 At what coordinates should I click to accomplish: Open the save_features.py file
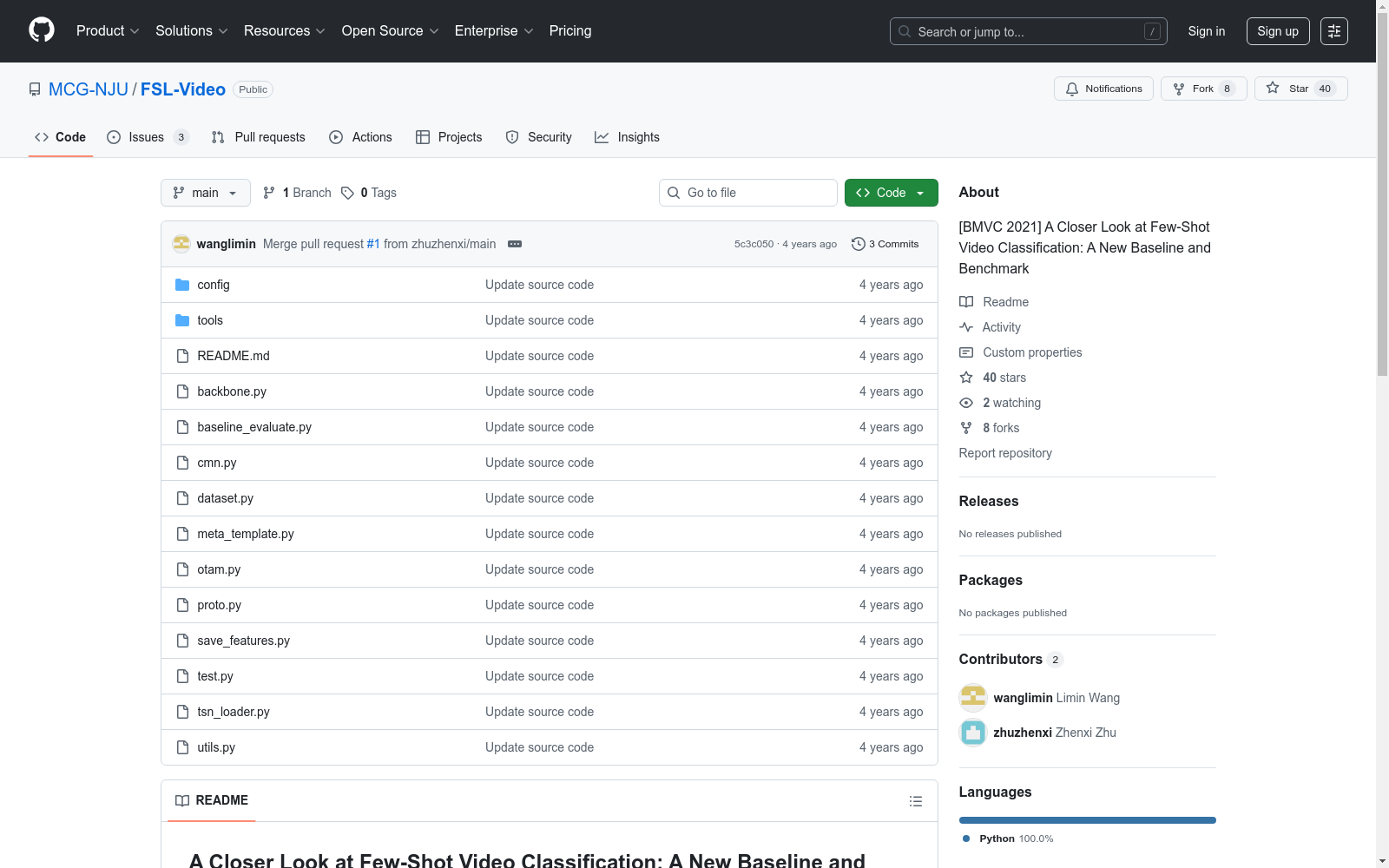click(x=244, y=641)
